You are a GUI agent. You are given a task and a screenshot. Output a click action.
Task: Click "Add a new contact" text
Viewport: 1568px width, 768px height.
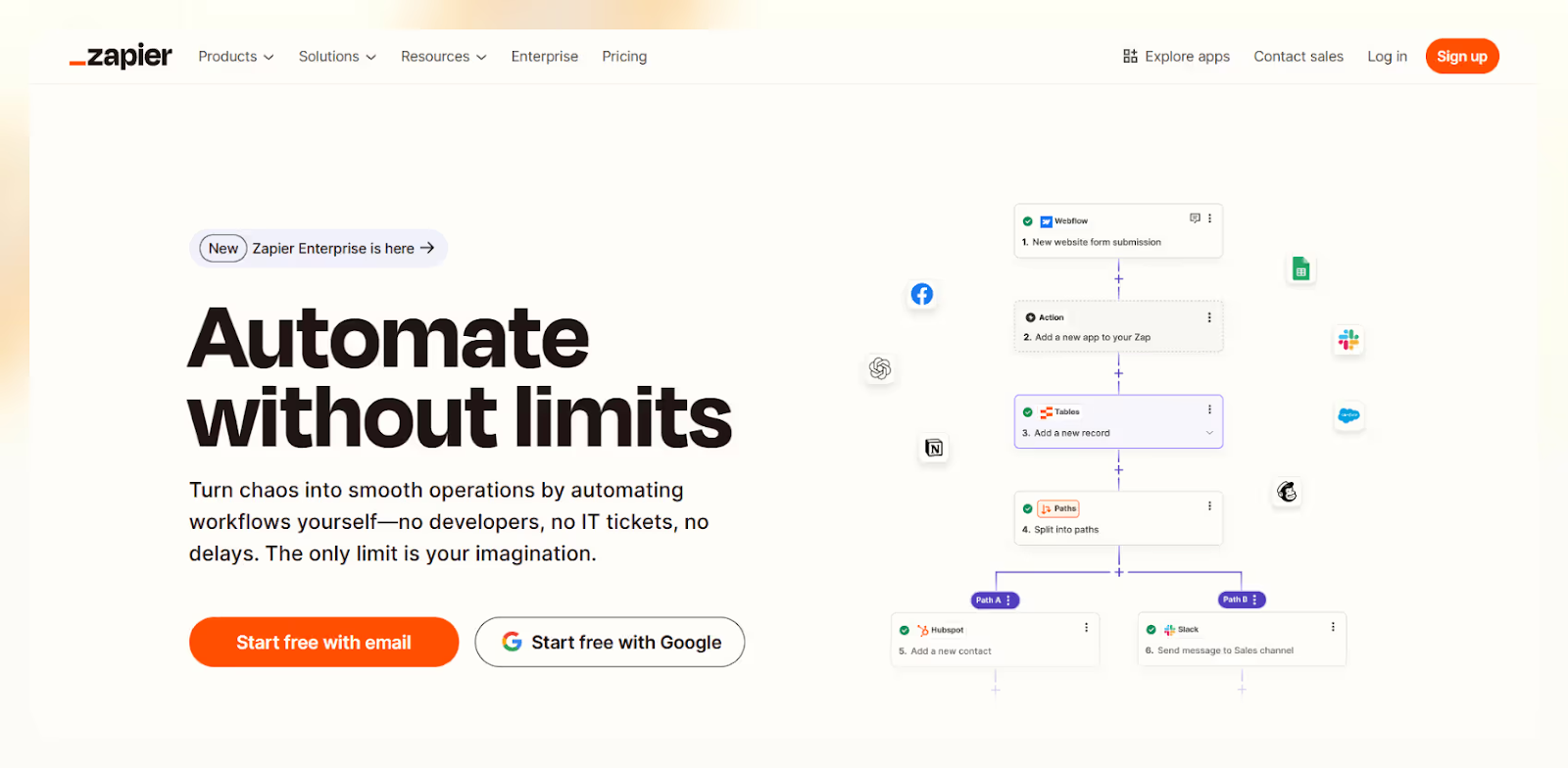(x=951, y=651)
